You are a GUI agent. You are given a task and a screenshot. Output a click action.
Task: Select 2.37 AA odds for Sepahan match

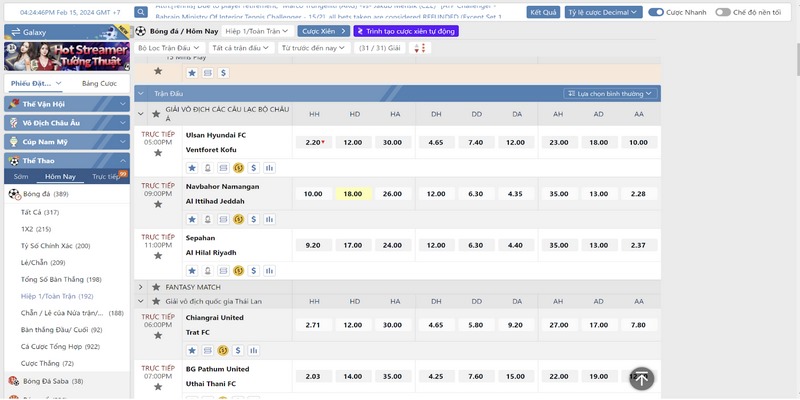click(638, 245)
